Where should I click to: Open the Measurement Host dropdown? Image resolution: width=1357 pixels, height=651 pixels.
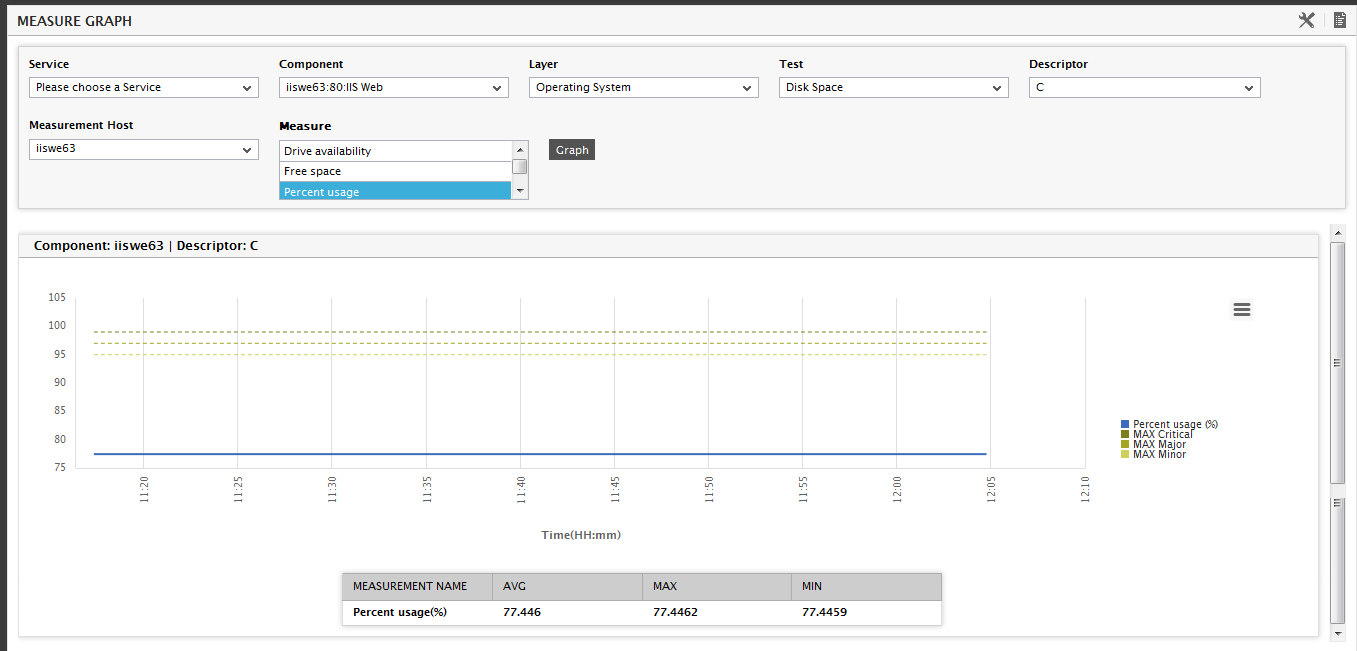[x=144, y=149]
